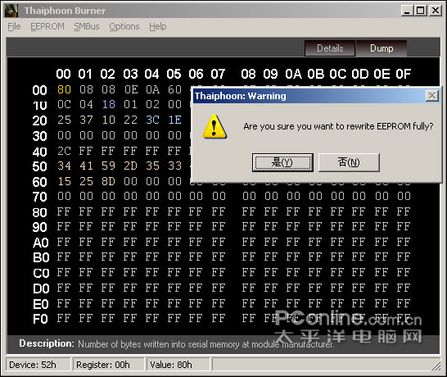Switch to the Dump tab
The width and height of the screenshot is (447, 377).
click(381, 48)
